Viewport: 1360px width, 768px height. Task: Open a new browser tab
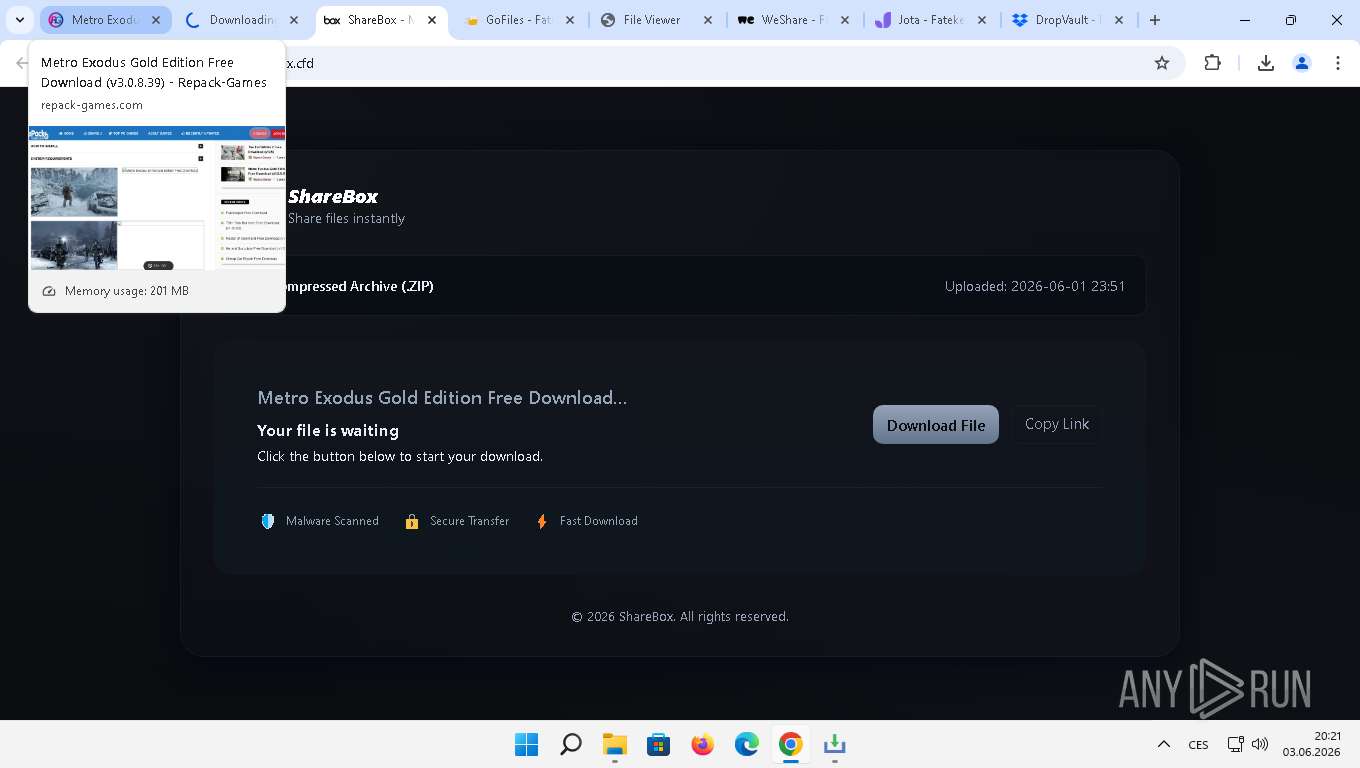click(1155, 20)
